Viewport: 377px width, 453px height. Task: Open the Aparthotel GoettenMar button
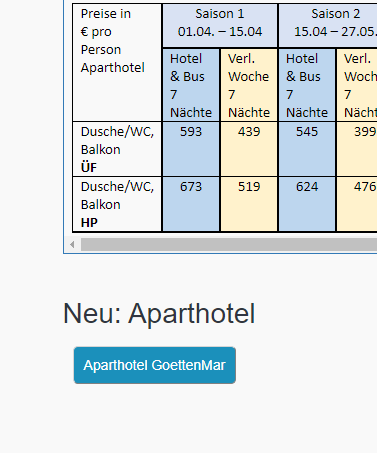point(155,365)
